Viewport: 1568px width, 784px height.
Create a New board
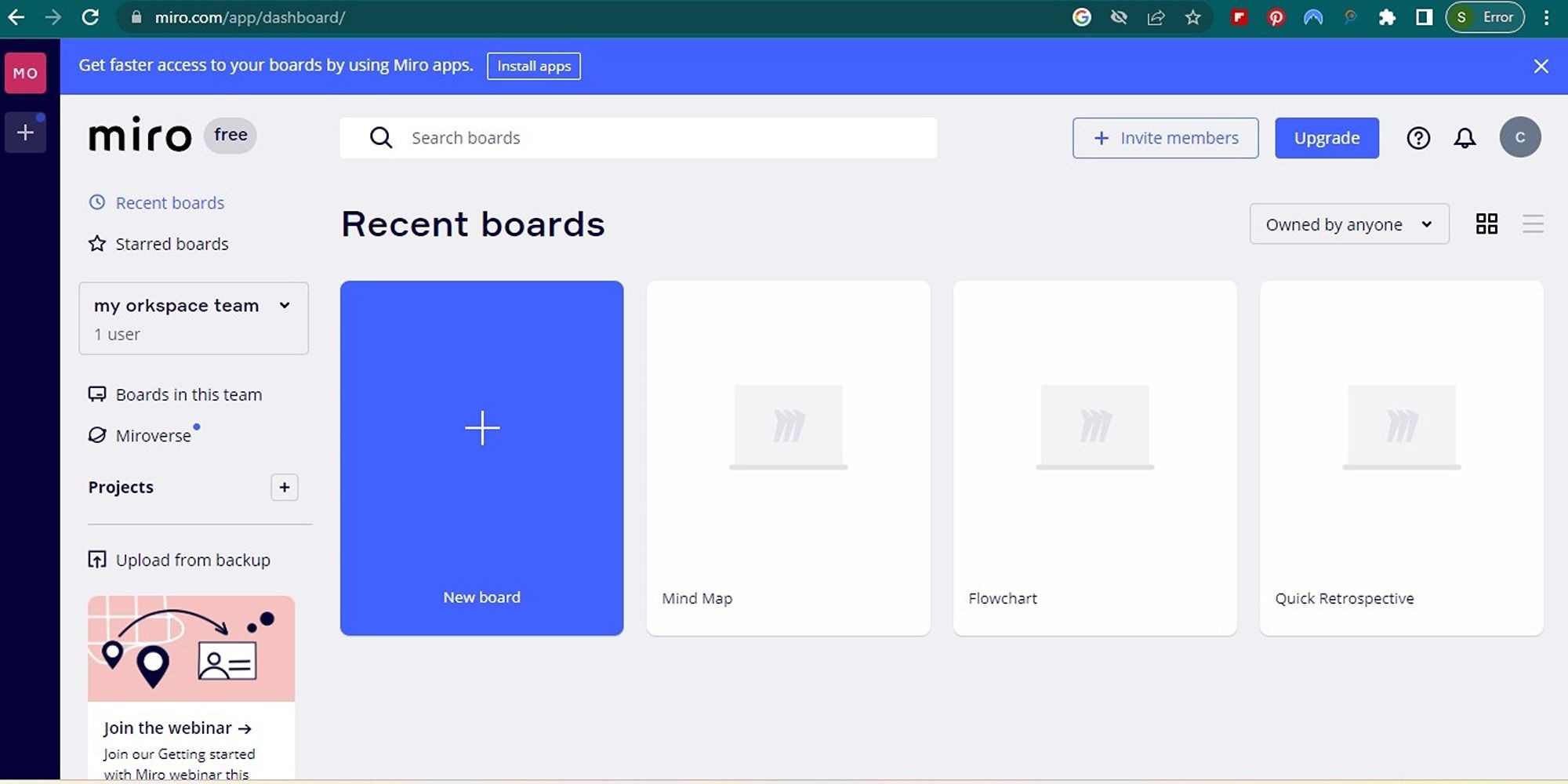481,458
